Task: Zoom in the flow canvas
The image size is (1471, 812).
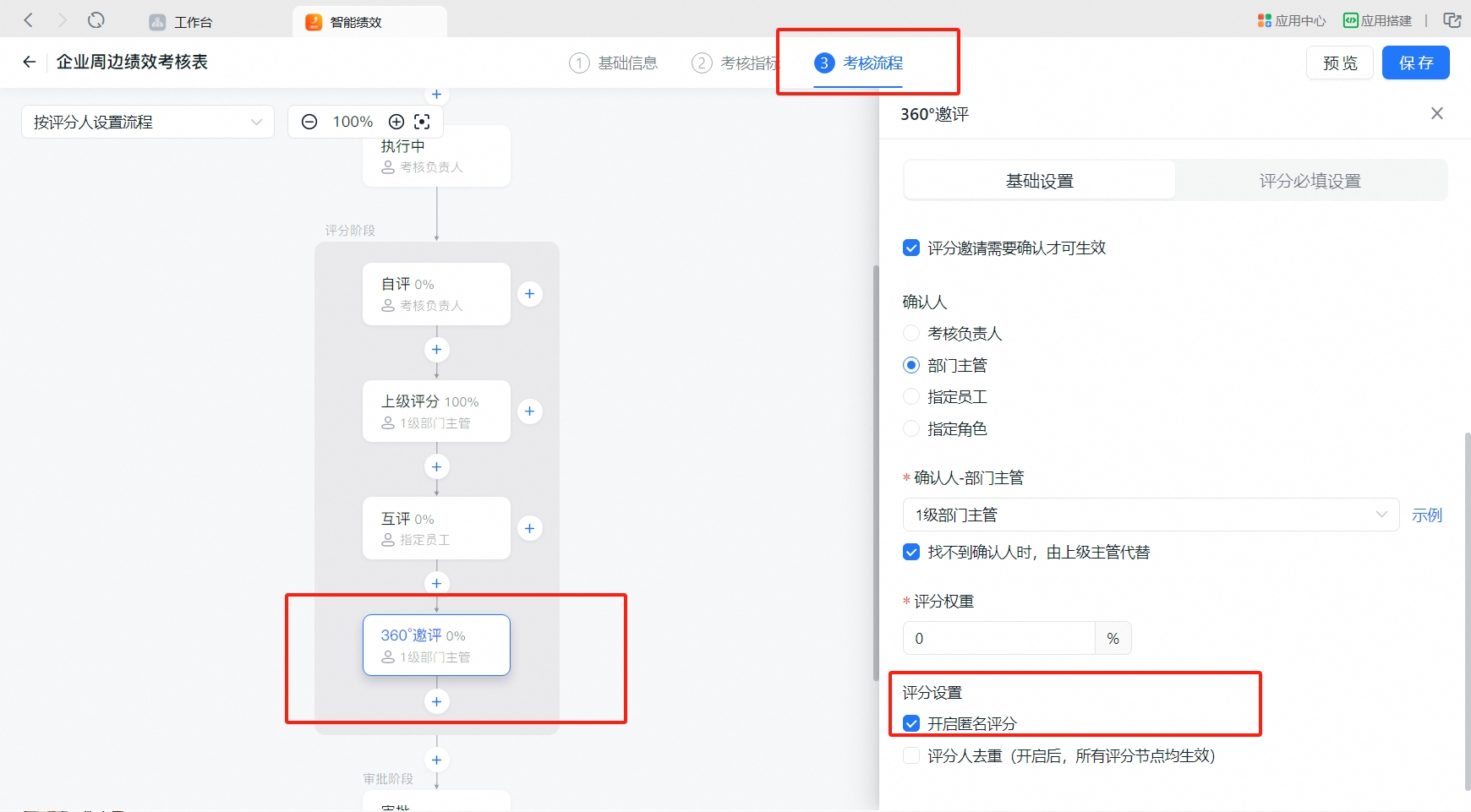Action: [x=396, y=122]
